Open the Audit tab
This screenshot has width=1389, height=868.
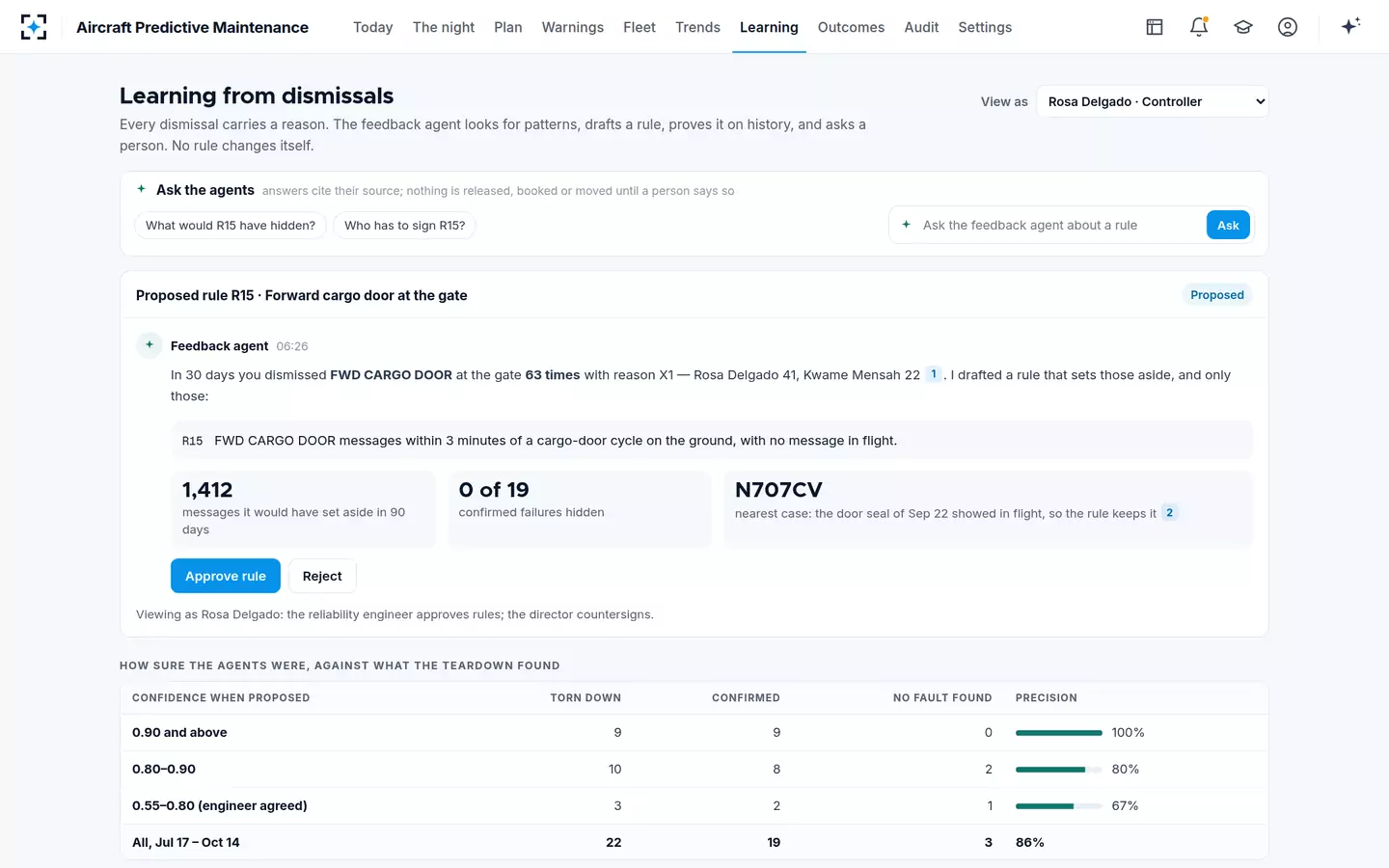click(x=921, y=27)
